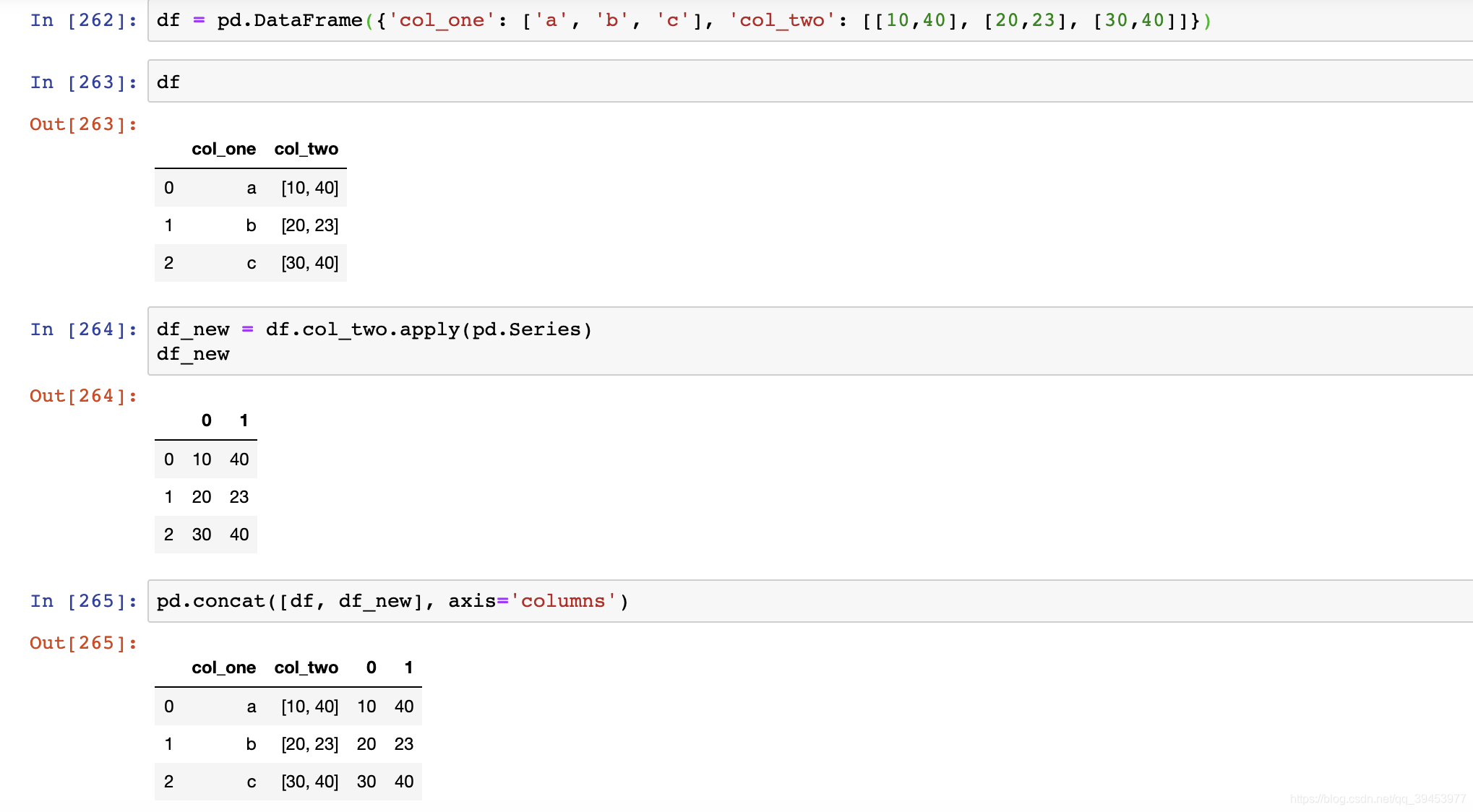
Task: Click column header 1 in df_new table
Action: [x=244, y=420]
